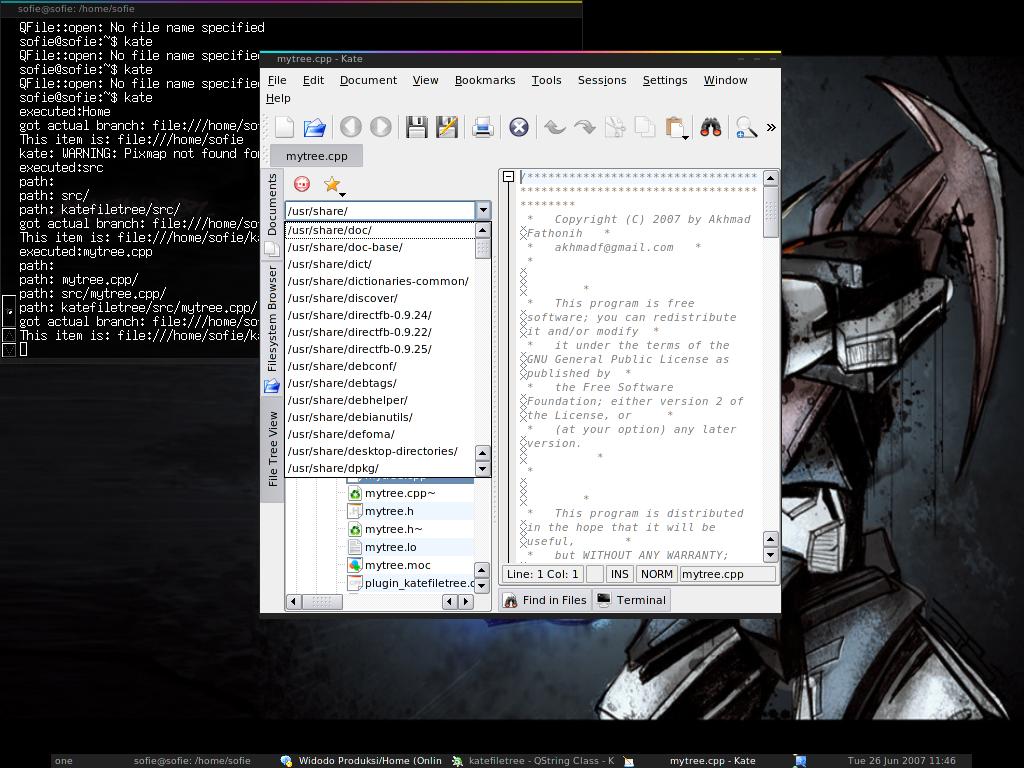This screenshot has height=768, width=1024.
Task: Choose /usr/share/dict/ entry
Action: [x=381, y=264]
